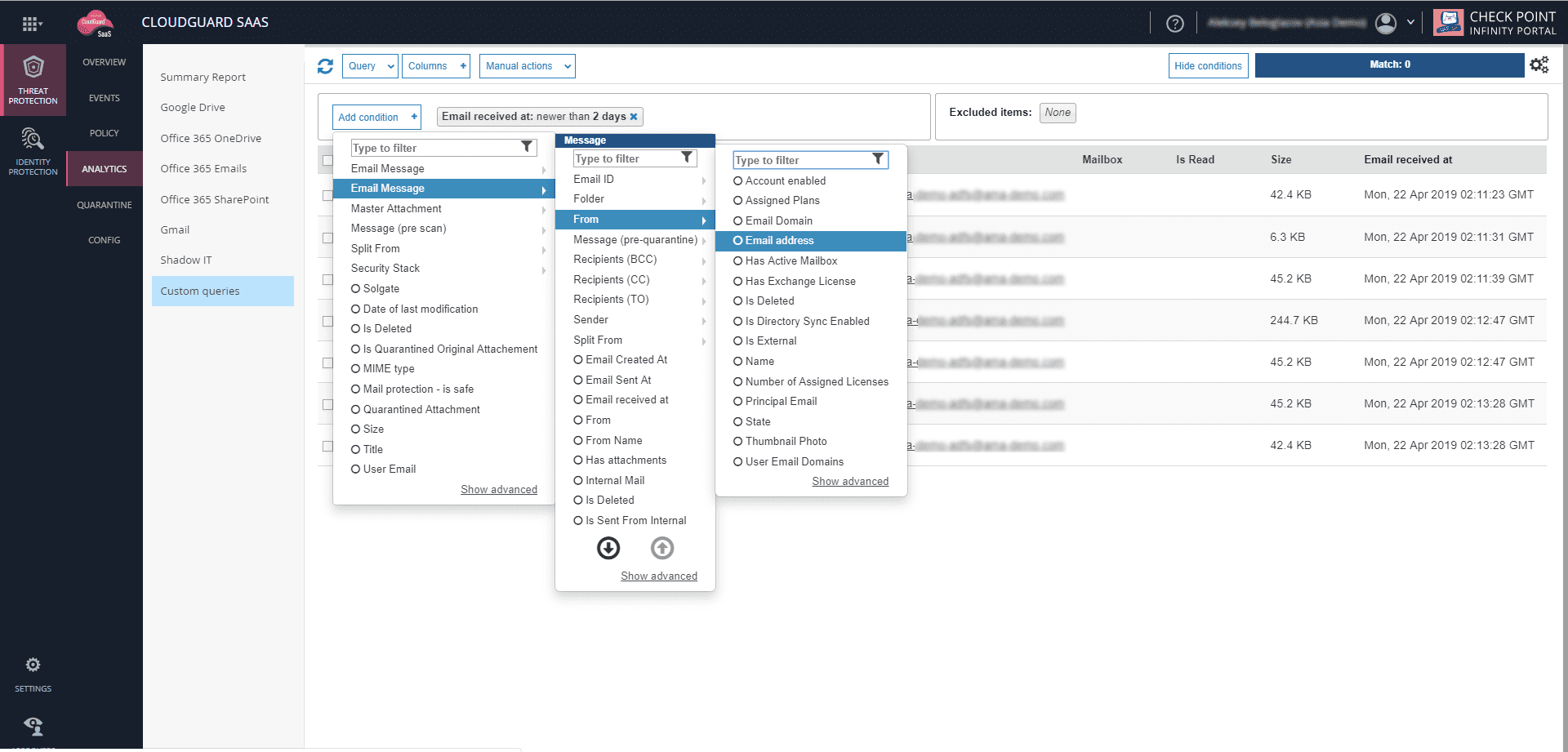Sort by the Email received at column

(x=1408, y=160)
